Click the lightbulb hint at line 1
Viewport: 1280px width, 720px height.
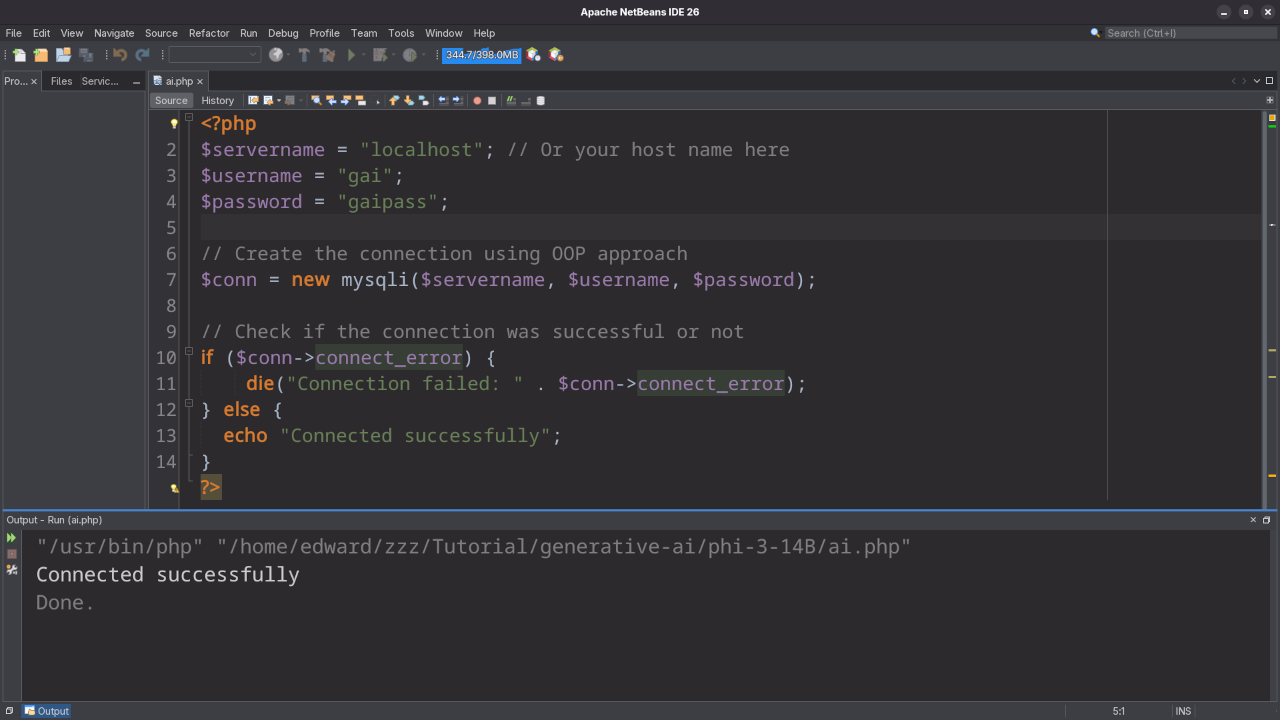[x=174, y=124]
